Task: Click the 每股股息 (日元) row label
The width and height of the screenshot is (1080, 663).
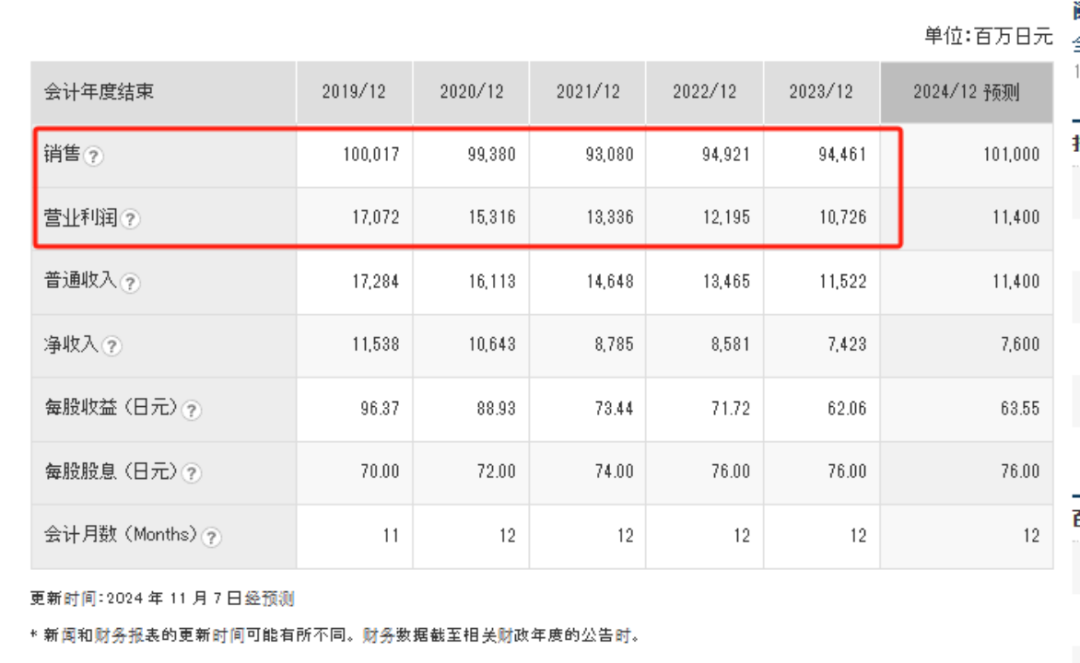Action: tap(111, 472)
